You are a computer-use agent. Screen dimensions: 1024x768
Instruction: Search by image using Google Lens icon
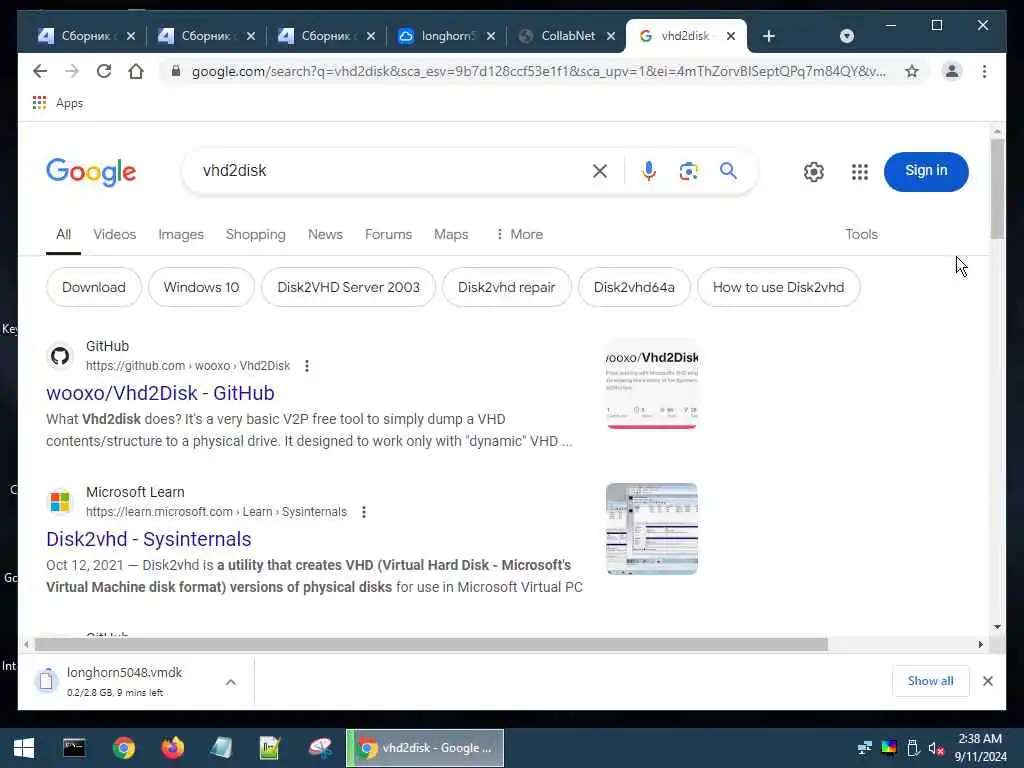[688, 171]
